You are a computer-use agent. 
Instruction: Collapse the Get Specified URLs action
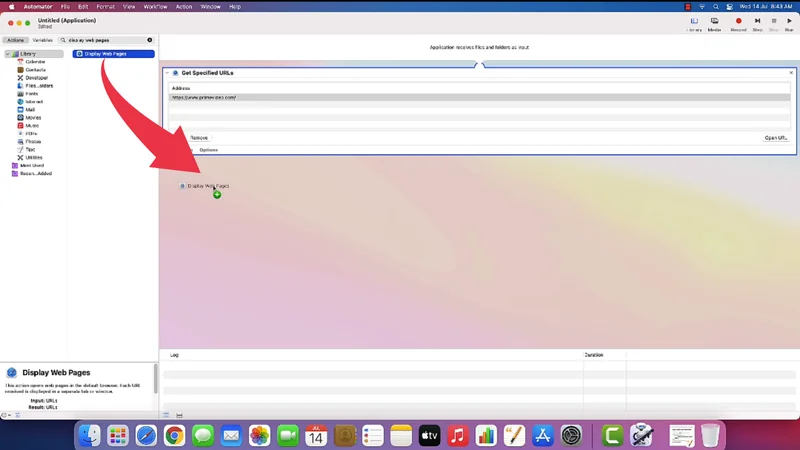tap(167, 73)
